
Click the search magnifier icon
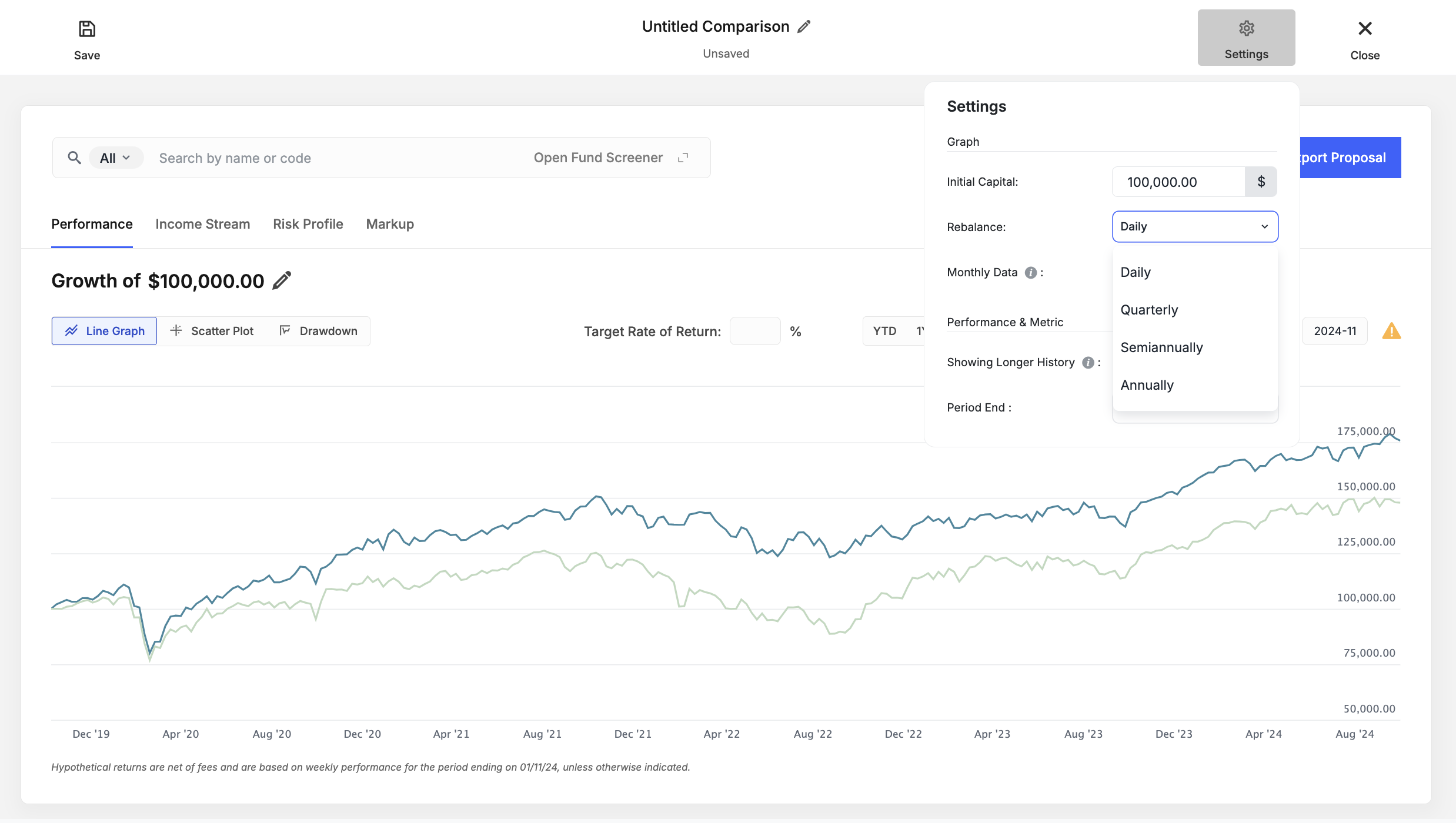click(74, 158)
